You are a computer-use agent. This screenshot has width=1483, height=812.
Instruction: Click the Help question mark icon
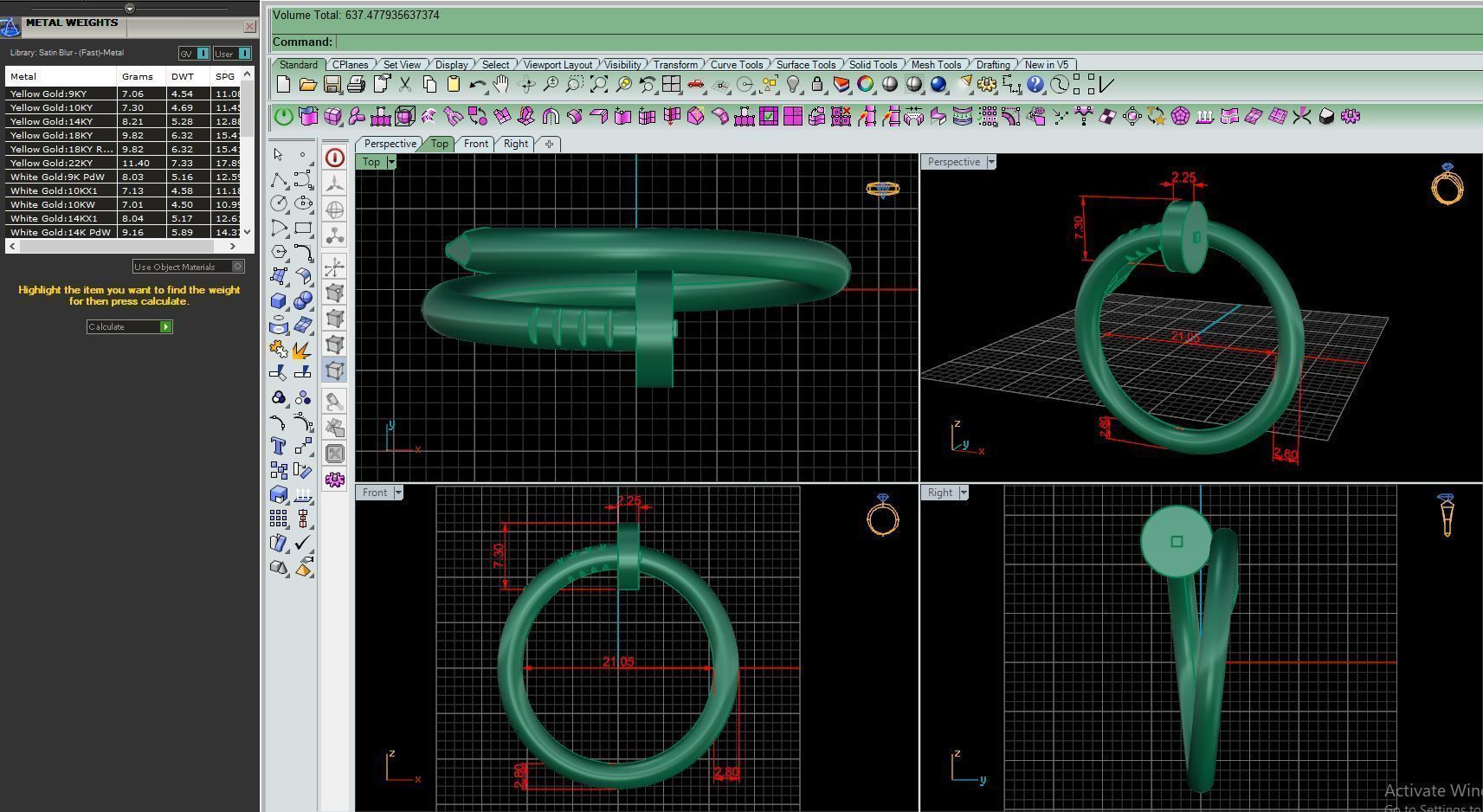[1035, 85]
